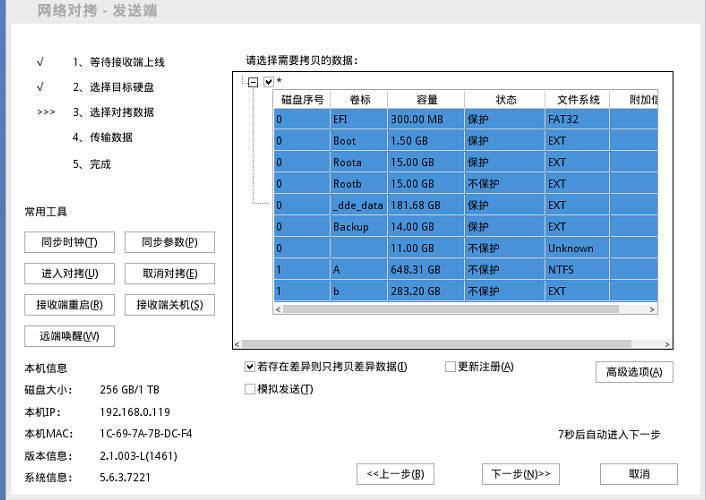Click 接收端关机(S) button

click(170, 305)
